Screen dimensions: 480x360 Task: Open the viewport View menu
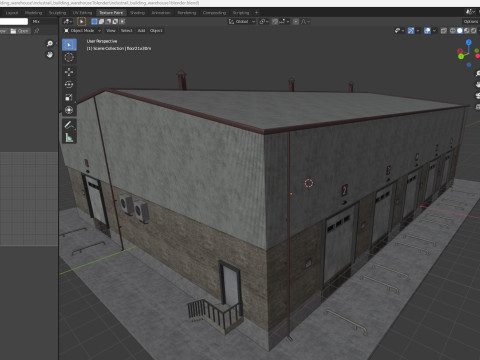(111, 31)
